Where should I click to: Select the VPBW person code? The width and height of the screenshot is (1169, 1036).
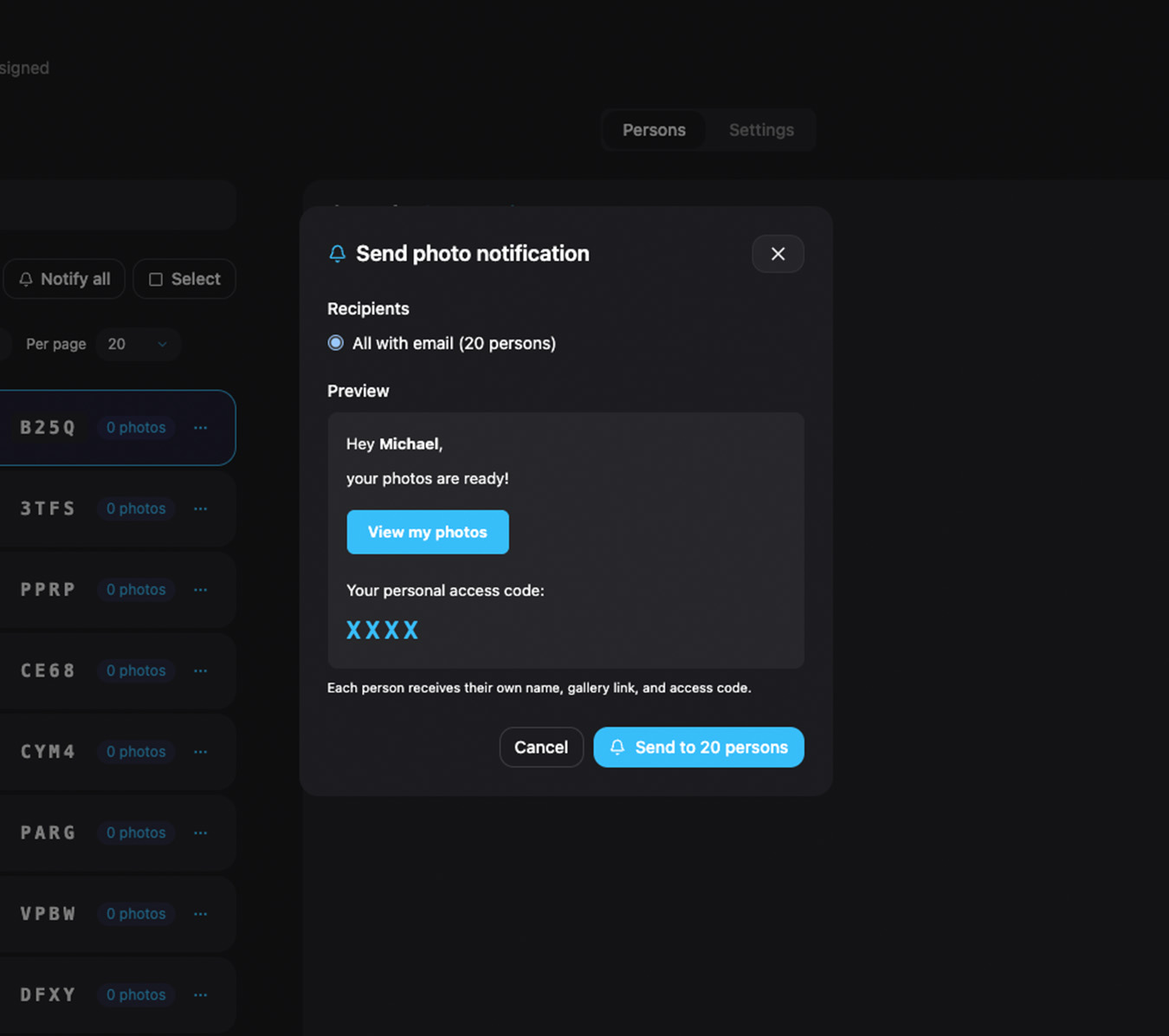pos(48,914)
